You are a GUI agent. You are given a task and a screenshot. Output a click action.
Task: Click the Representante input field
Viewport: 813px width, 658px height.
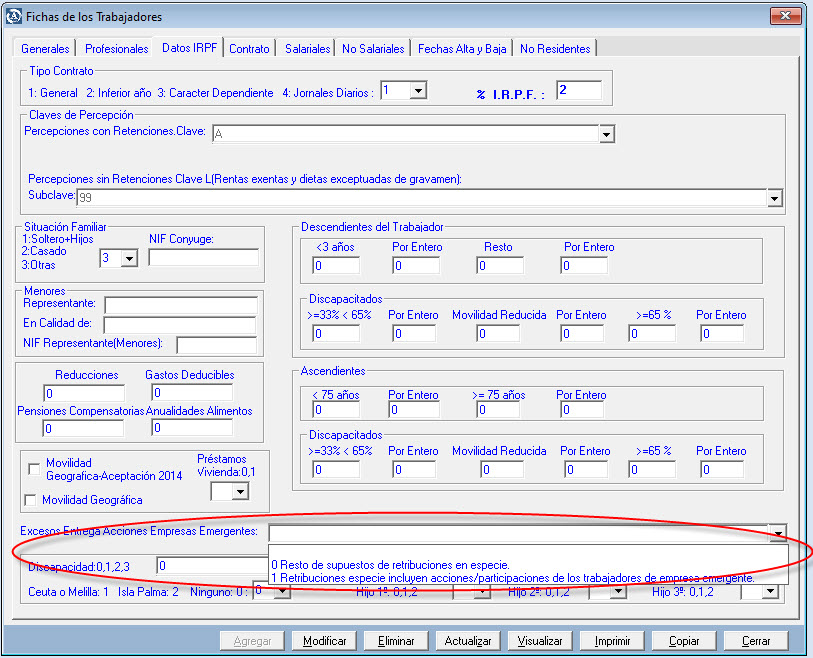tap(180, 304)
